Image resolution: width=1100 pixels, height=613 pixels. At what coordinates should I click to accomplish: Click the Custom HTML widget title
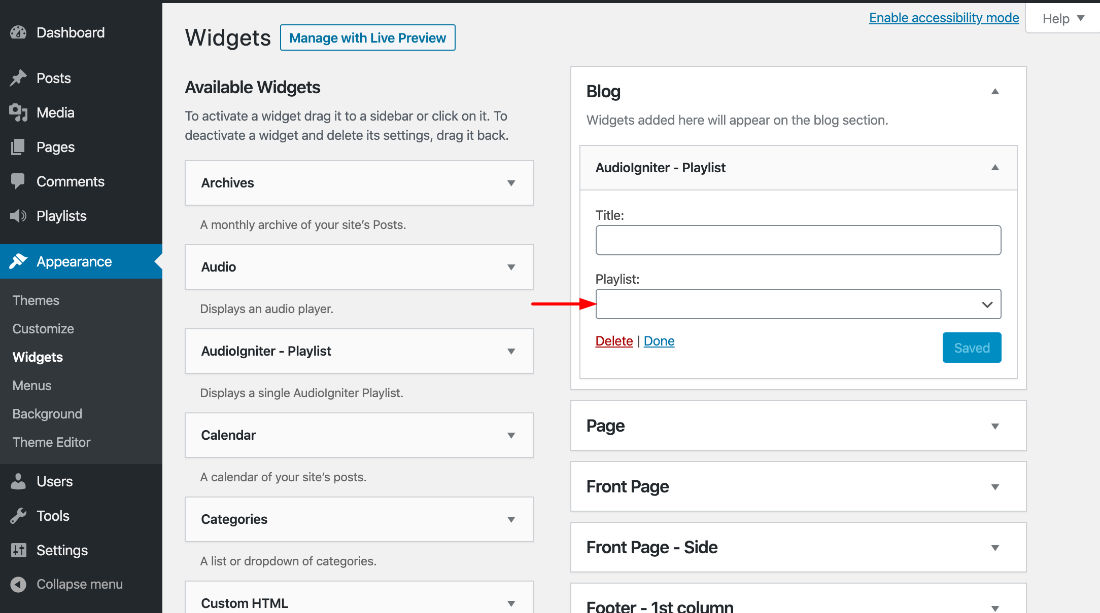pyautogui.click(x=244, y=603)
